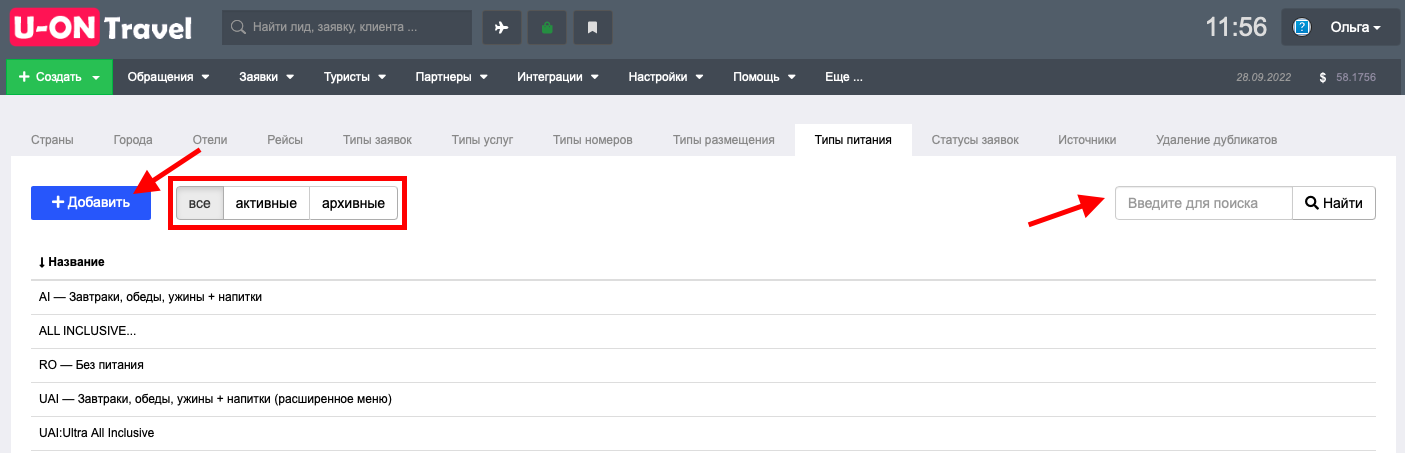This screenshot has width=1405, height=453.
Task: Click the blue Добавить button
Action: click(x=91, y=202)
